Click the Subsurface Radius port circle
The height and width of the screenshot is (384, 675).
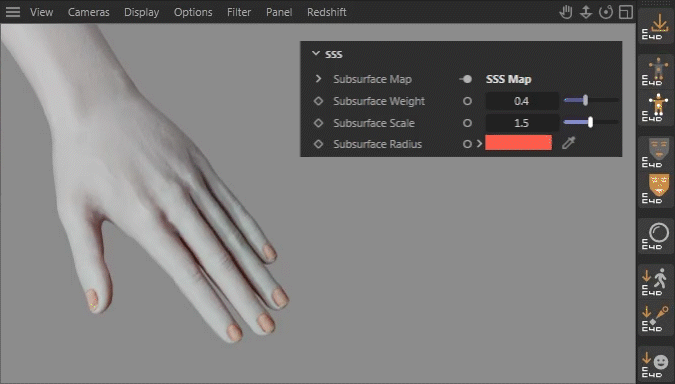(467, 144)
